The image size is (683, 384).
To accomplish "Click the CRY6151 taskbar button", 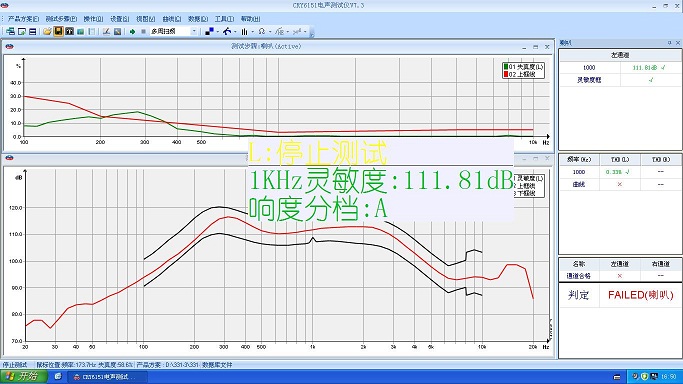I will (108, 377).
